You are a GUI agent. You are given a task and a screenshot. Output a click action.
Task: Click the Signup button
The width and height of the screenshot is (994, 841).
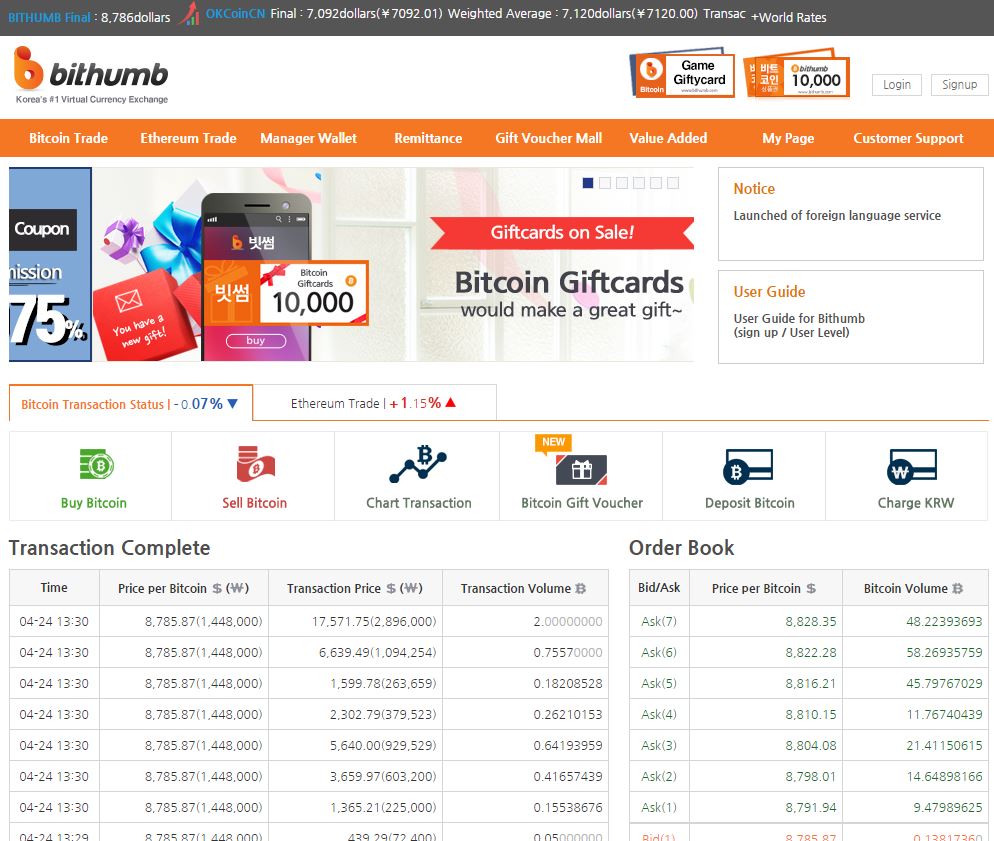click(x=959, y=85)
